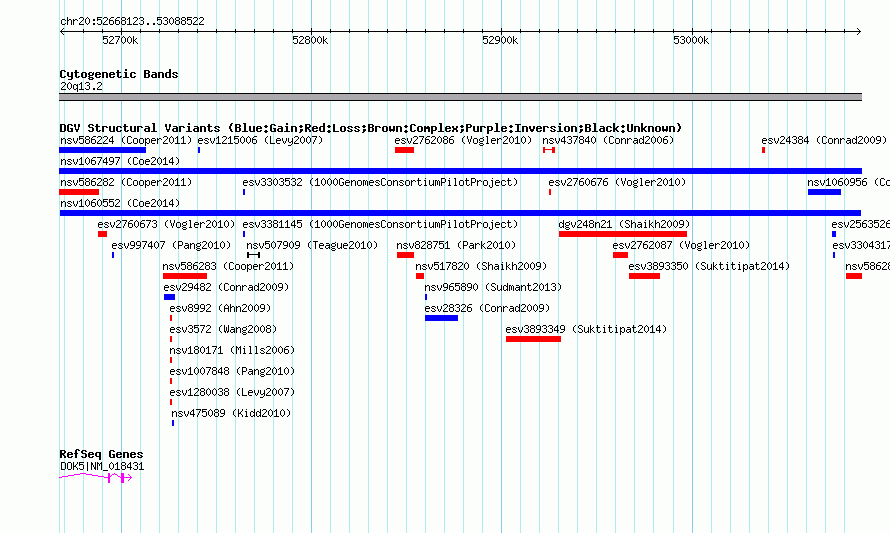Open the esv29482 (Conrad2009) label

[x=226, y=287]
